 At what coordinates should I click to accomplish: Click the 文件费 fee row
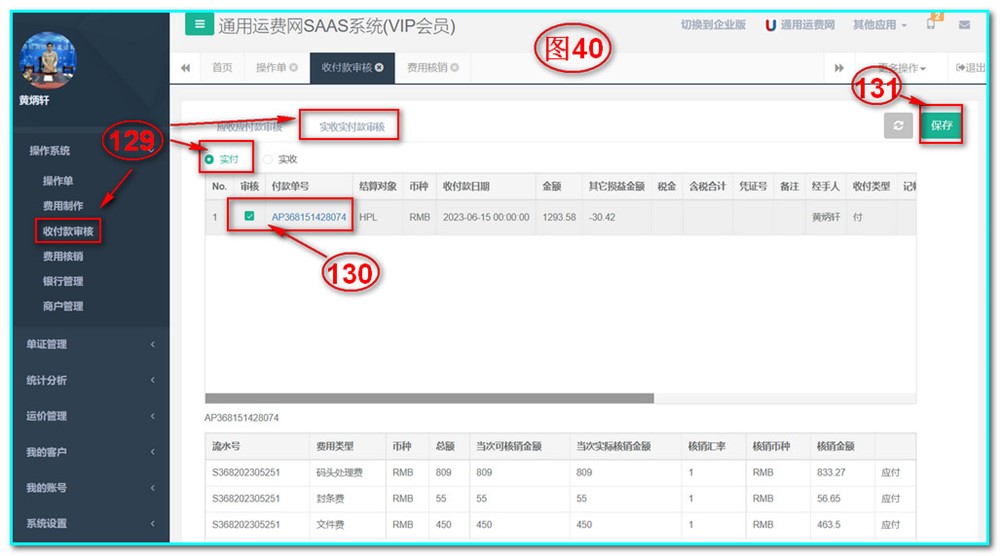pyautogui.click(x=561, y=525)
